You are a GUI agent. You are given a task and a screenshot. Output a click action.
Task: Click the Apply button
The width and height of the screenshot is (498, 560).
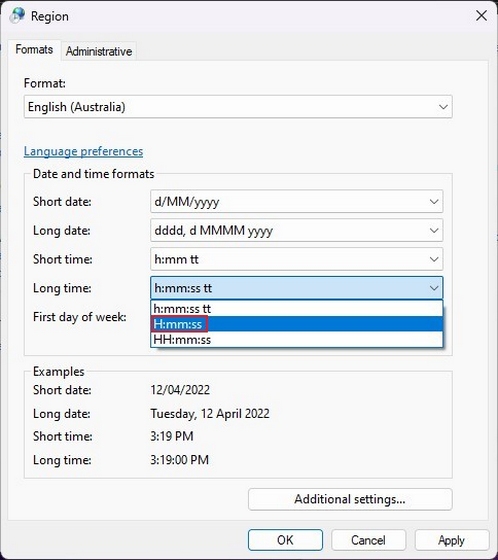(x=452, y=540)
